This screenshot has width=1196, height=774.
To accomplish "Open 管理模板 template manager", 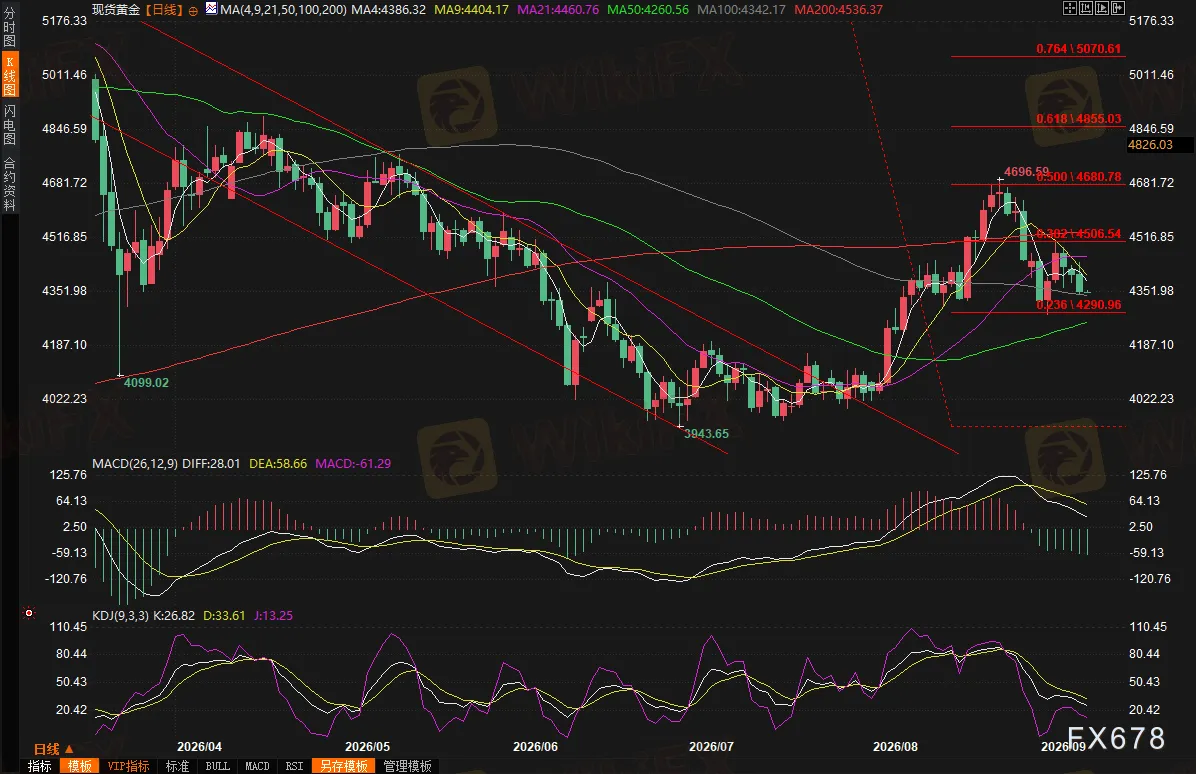I will click(x=407, y=766).
